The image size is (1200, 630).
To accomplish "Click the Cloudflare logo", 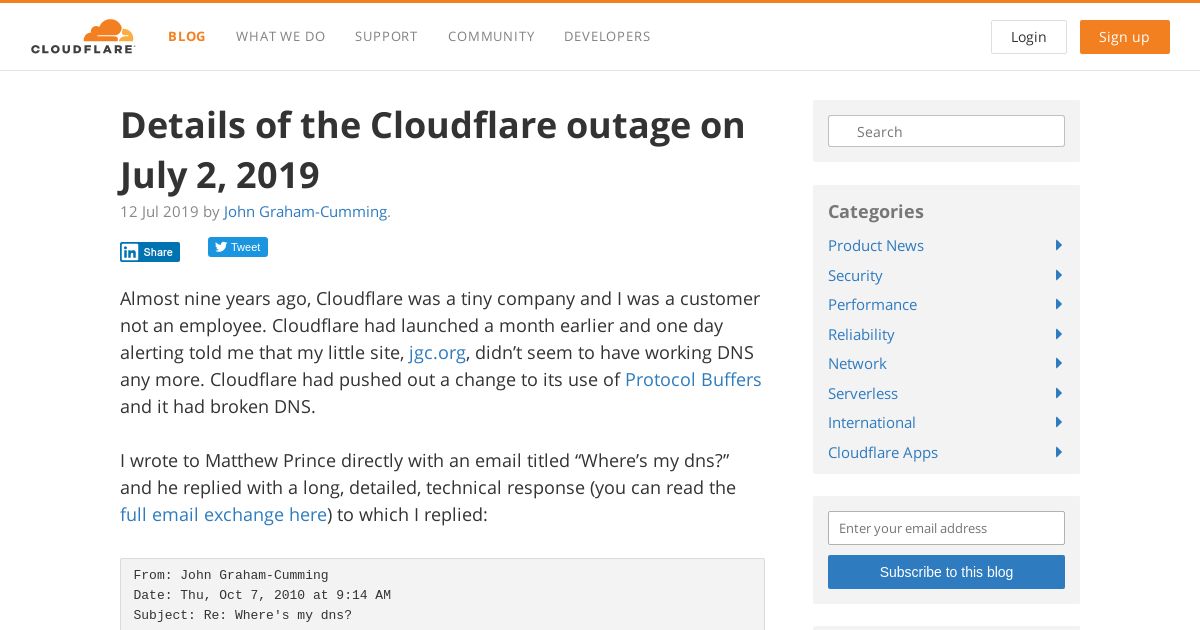I will pyautogui.click(x=83, y=37).
